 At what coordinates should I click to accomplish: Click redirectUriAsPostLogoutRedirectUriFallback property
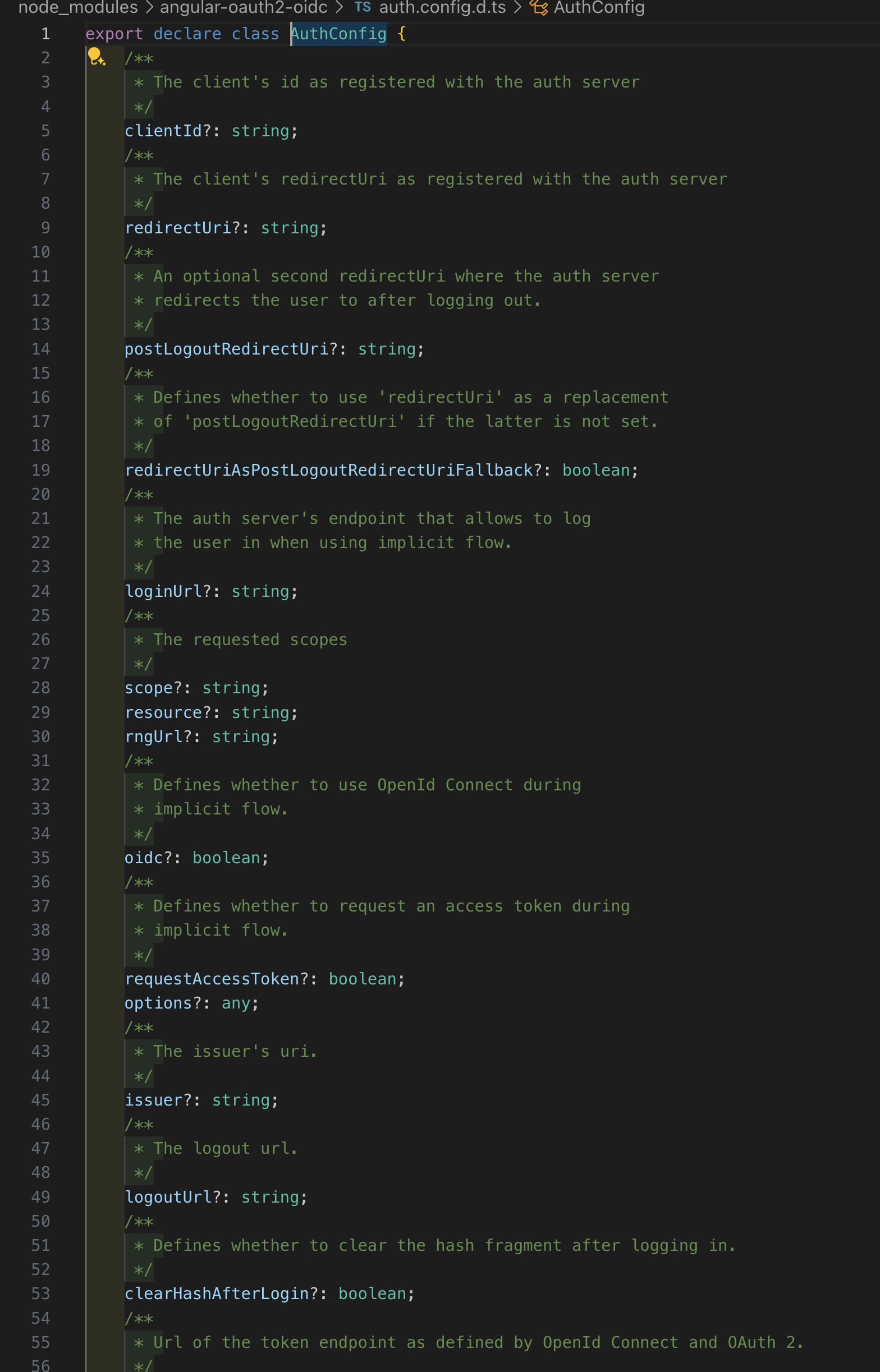(328, 470)
